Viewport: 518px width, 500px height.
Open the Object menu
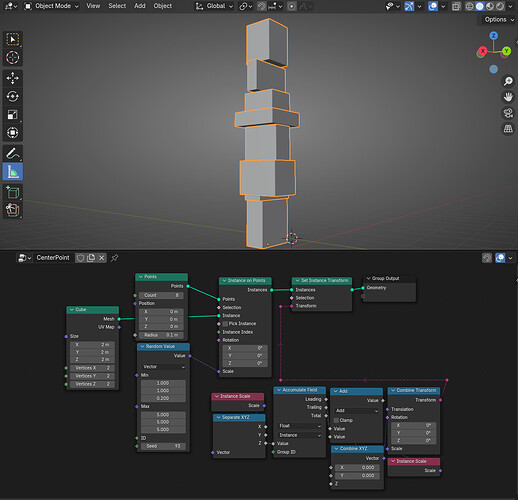[163, 6]
